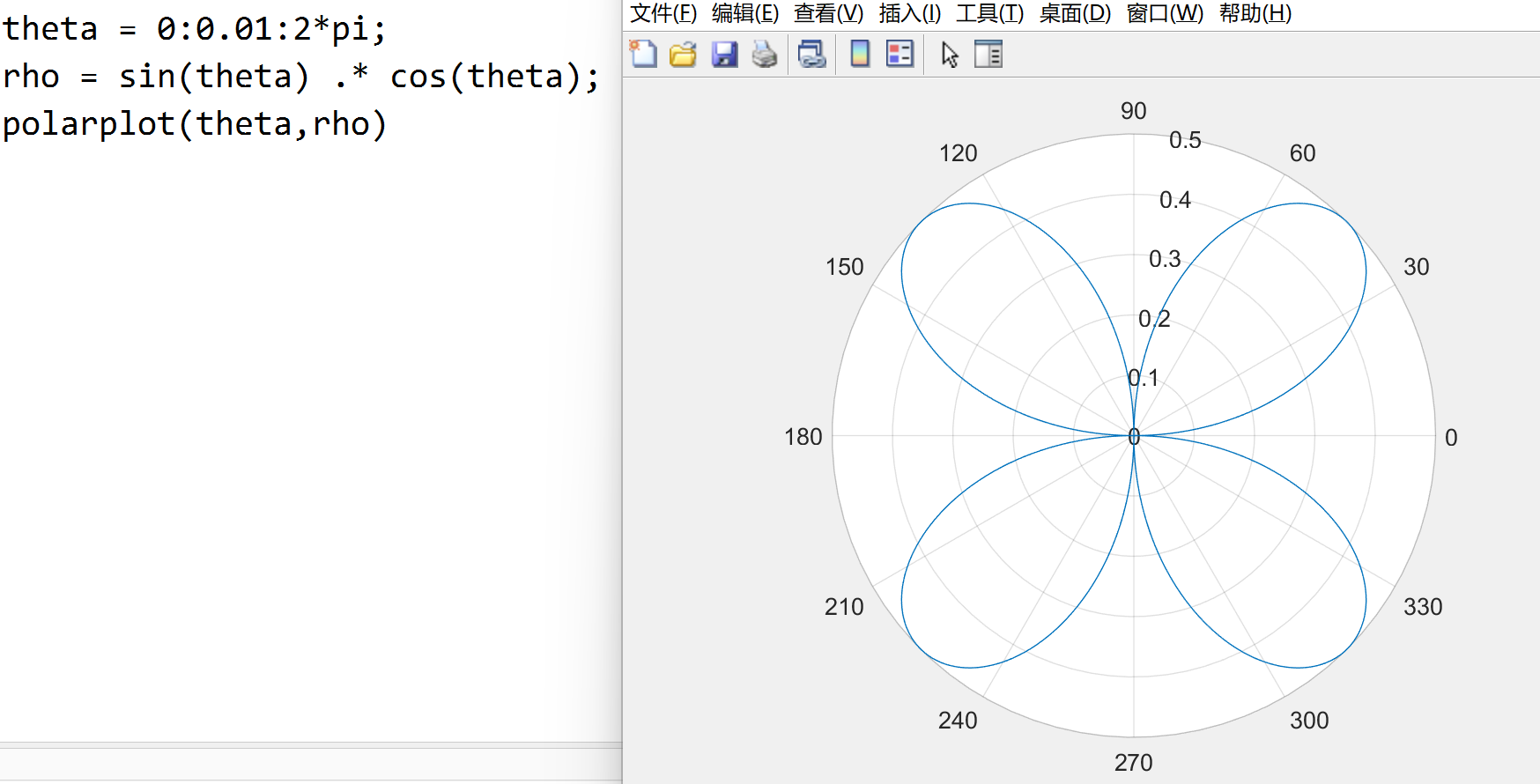The height and width of the screenshot is (784, 1540).
Task: Click the 90 degree angle label
Action: coord(1133,111)
